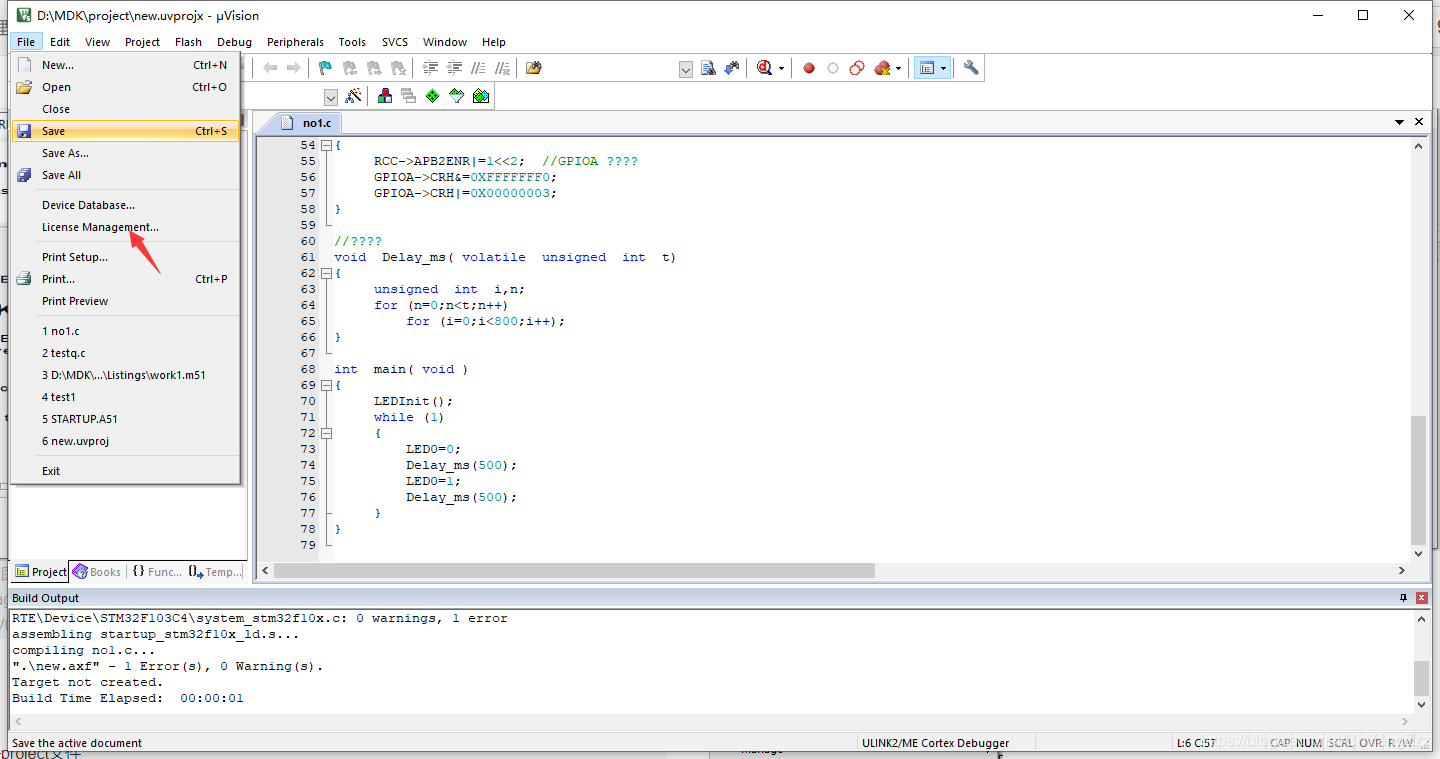Image resolution: width=1440 pixels, height=759 pixels.
Task: Unindent the selected lines
Action: click(454, 68)
